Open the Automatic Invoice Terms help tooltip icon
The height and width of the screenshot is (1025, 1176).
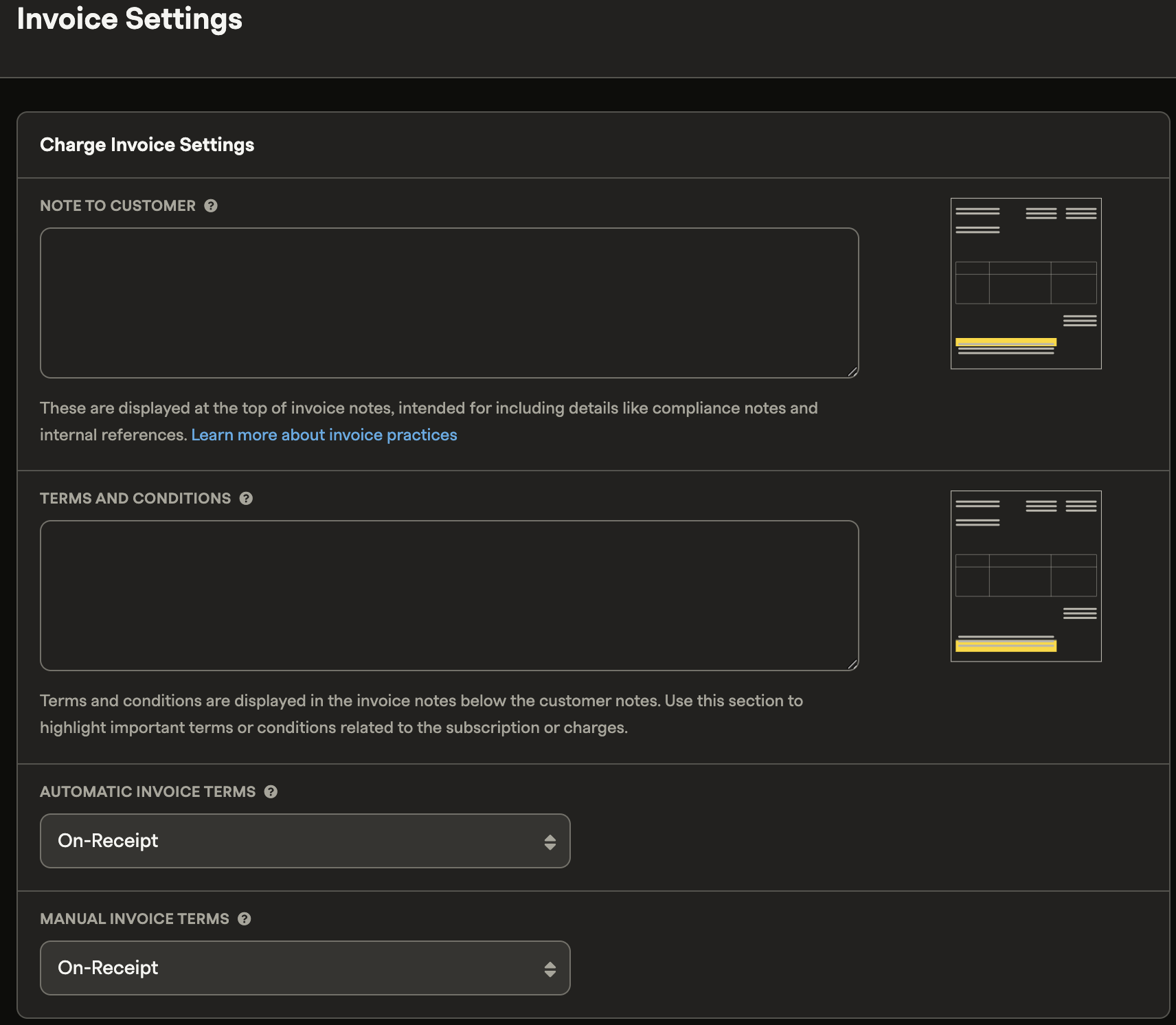coord(271,792)
